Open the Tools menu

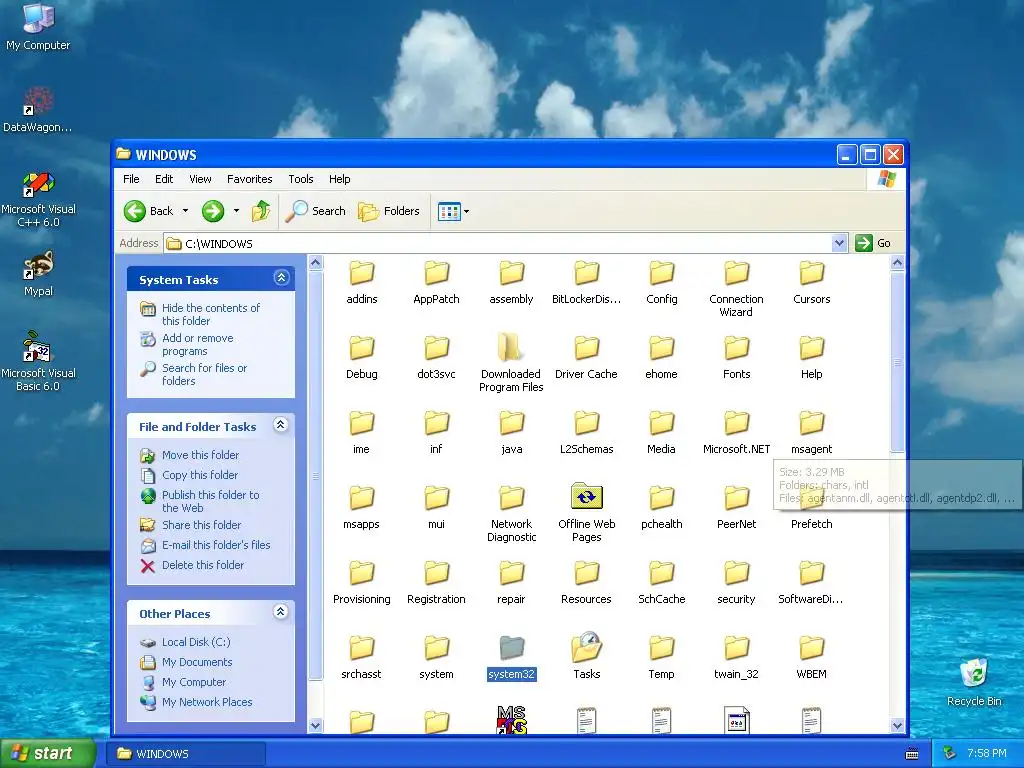click(301, 179)
